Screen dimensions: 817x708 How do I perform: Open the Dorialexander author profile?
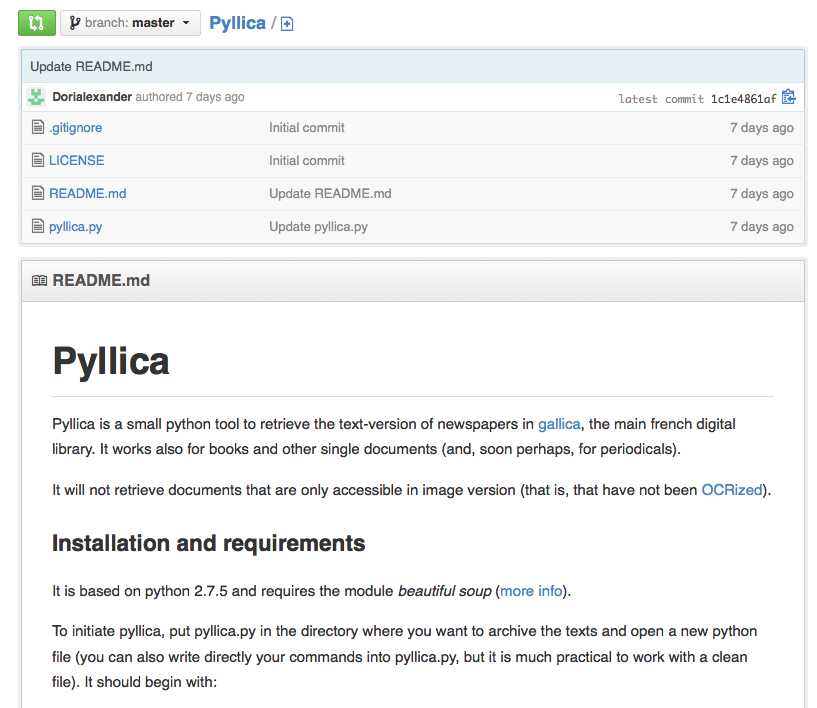(x=92, y=97)
